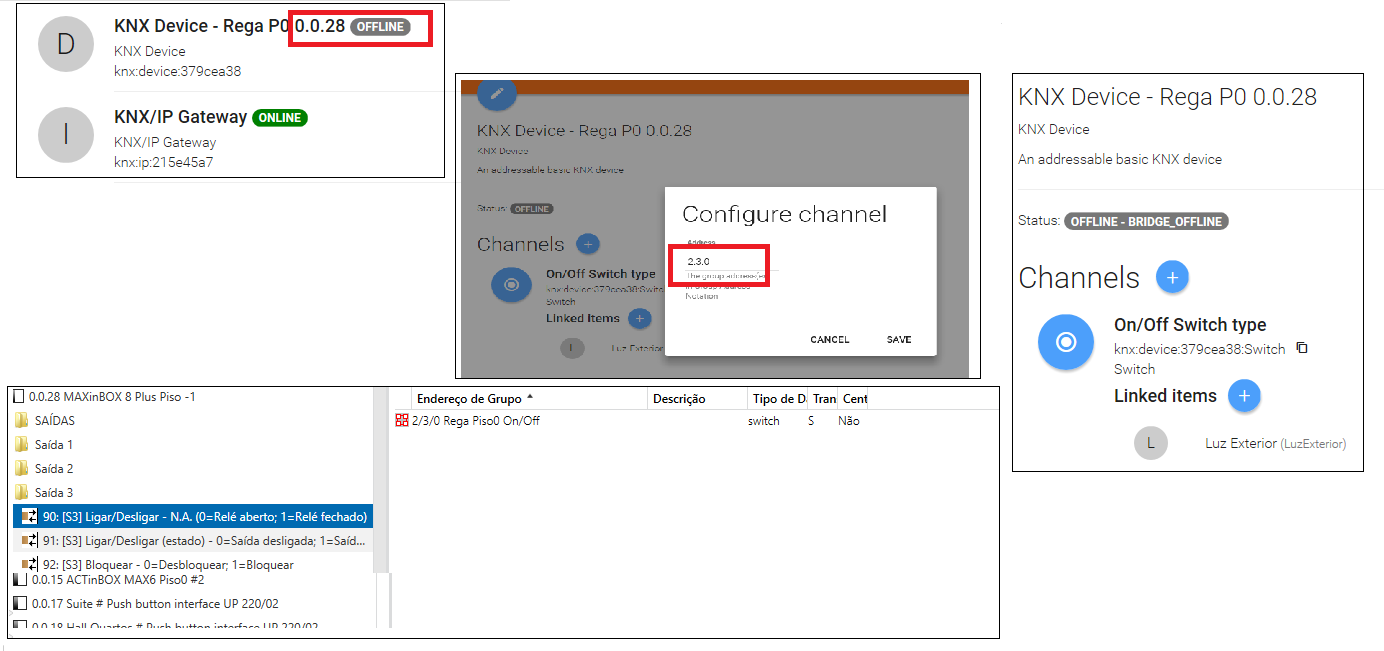Click the 0.0.15 ACTinBOX device icon
The width and height of the screenshot is (1384, 651).
[x=19, y=579]
